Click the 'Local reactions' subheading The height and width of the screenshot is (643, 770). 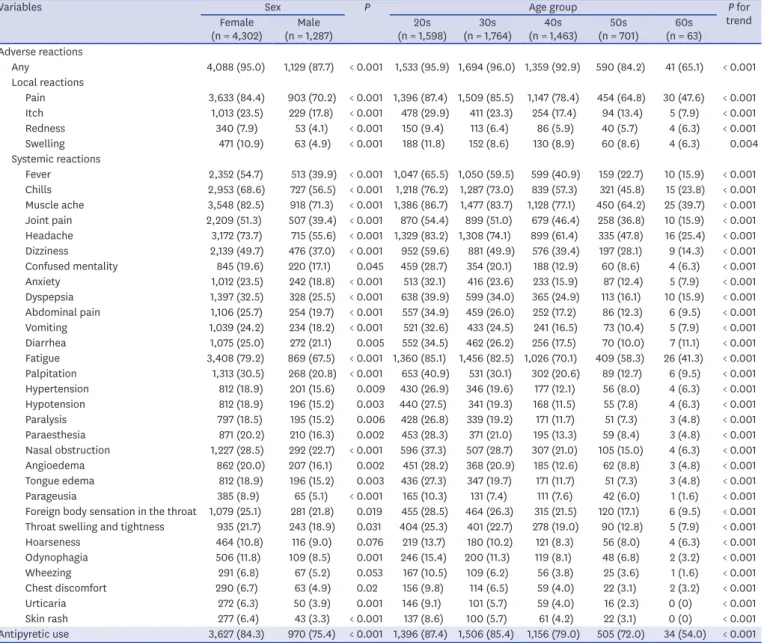[48, 82]
